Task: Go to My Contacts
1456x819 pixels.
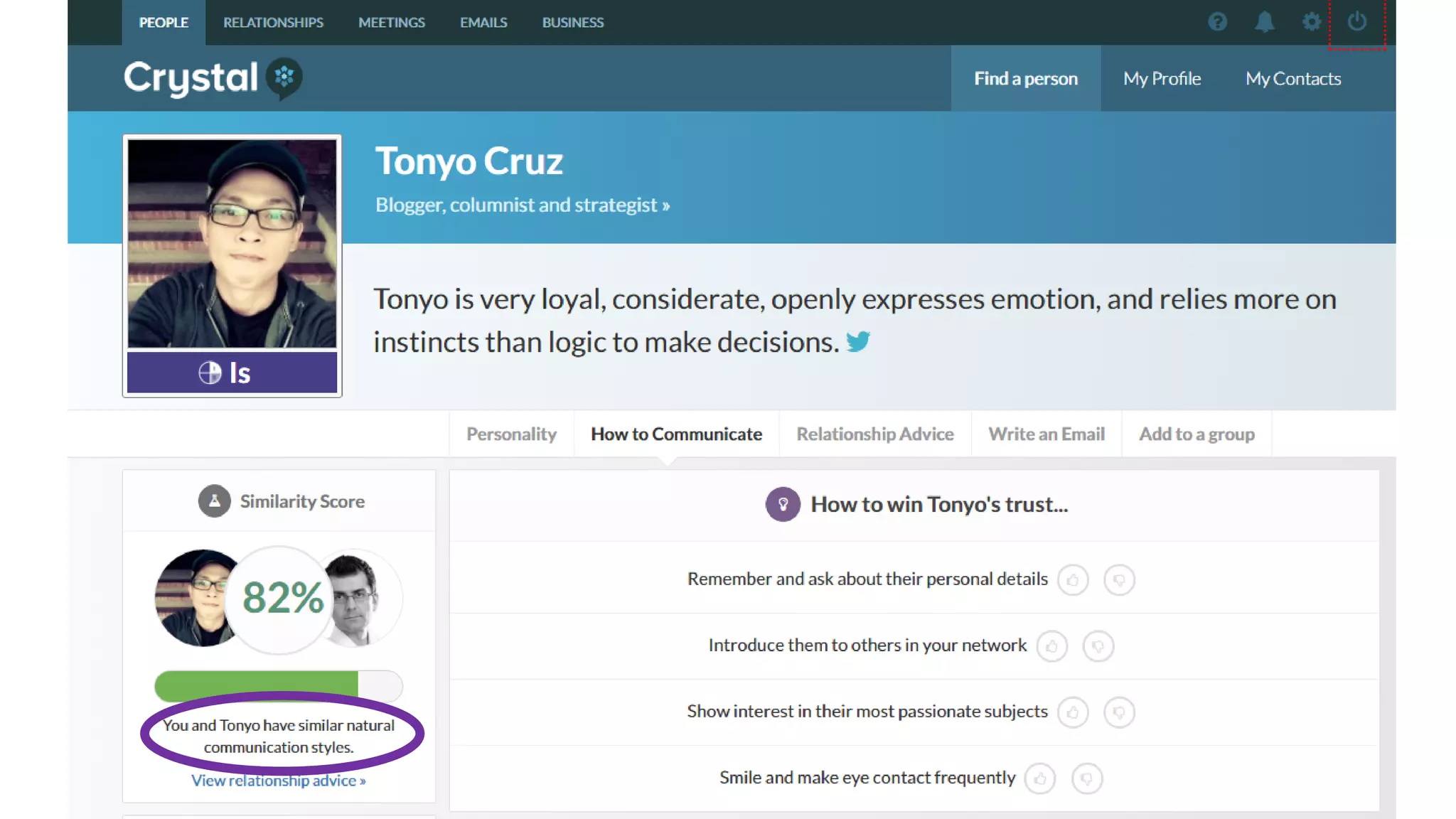Action: point(1293,78)
